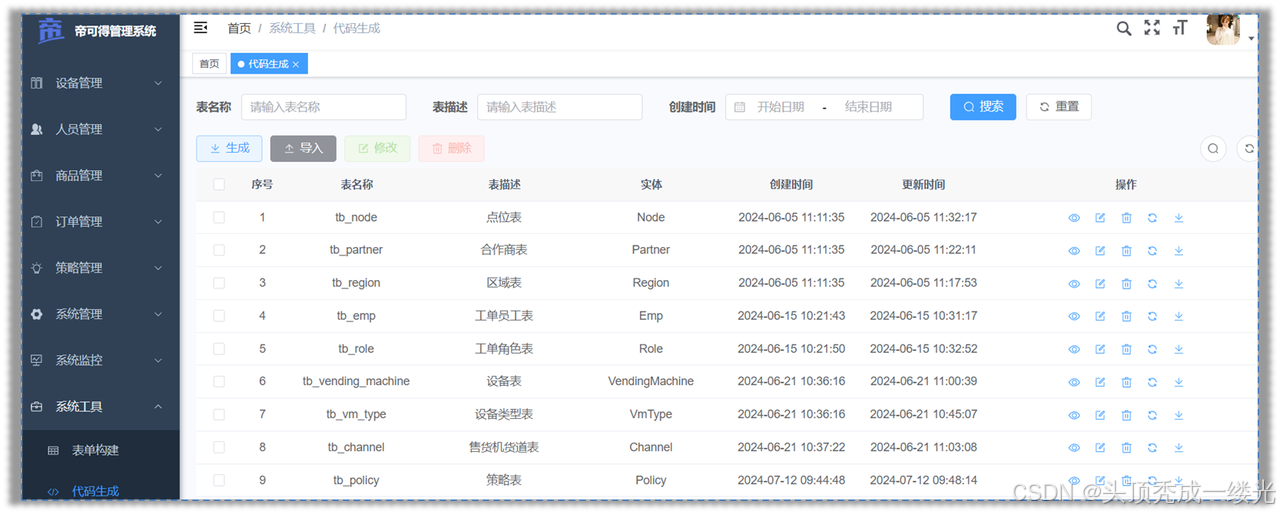The width and height of the screenshot is (1280, 514).
Task: Check the tb_vm_type row checkbox
Action: tap(219, 414)
